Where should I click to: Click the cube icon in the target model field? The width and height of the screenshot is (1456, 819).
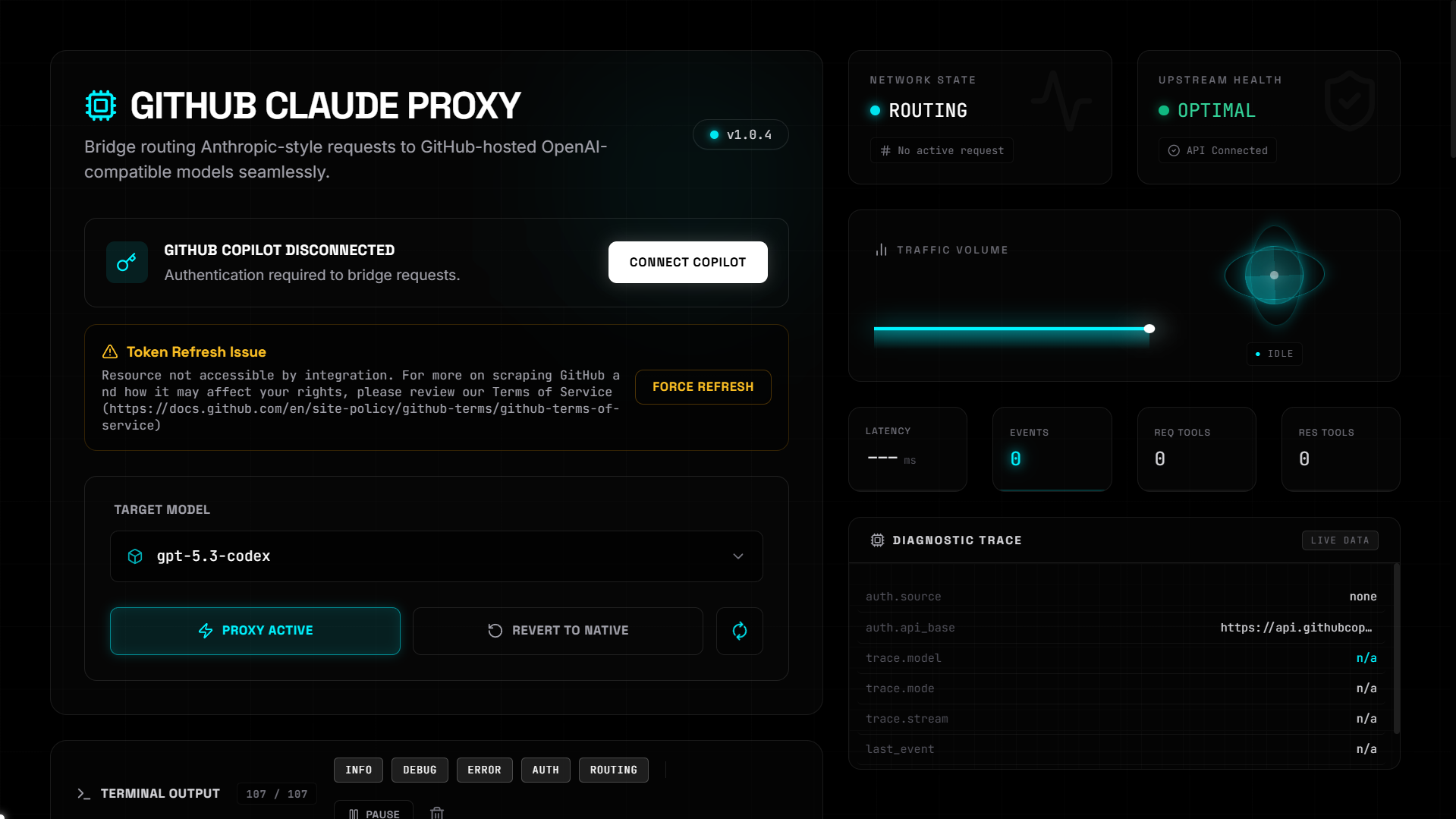(135, 556)
